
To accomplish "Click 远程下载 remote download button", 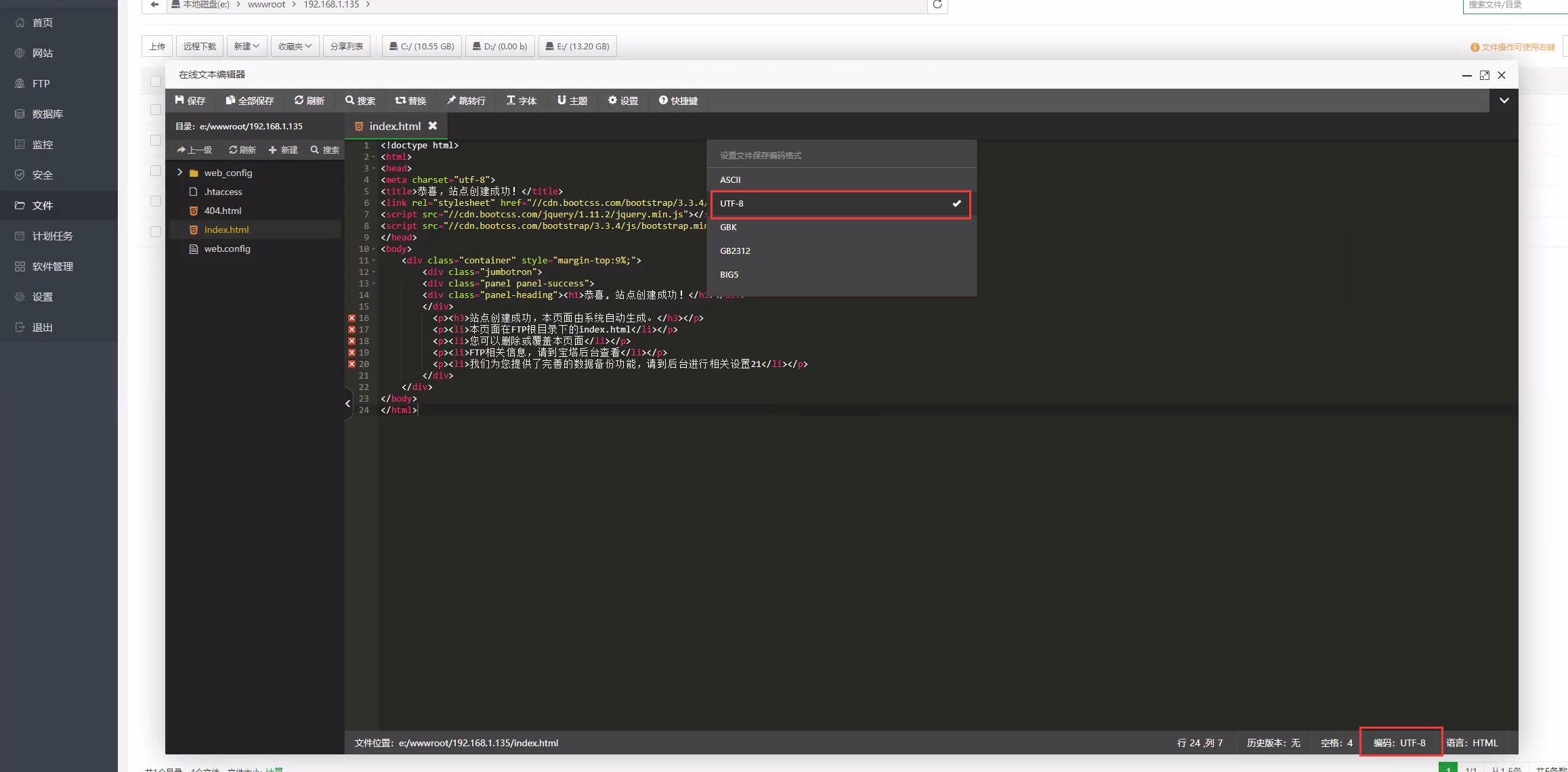I will 200,46.
